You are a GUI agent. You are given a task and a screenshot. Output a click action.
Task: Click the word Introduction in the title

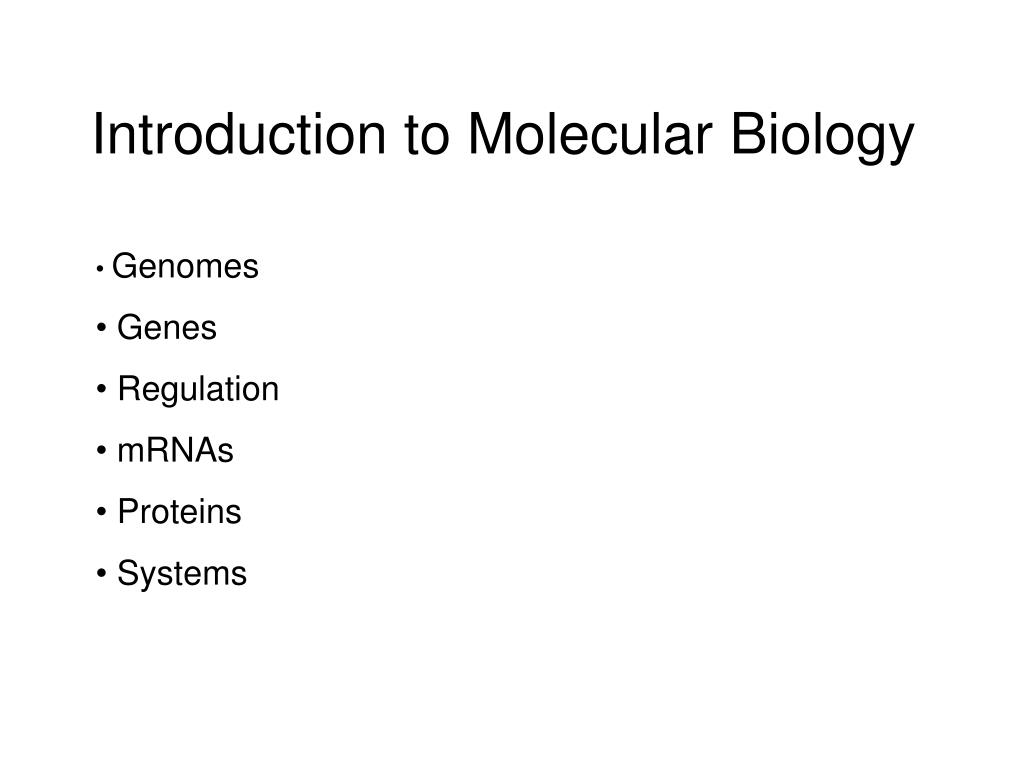[x=240, y=135]
